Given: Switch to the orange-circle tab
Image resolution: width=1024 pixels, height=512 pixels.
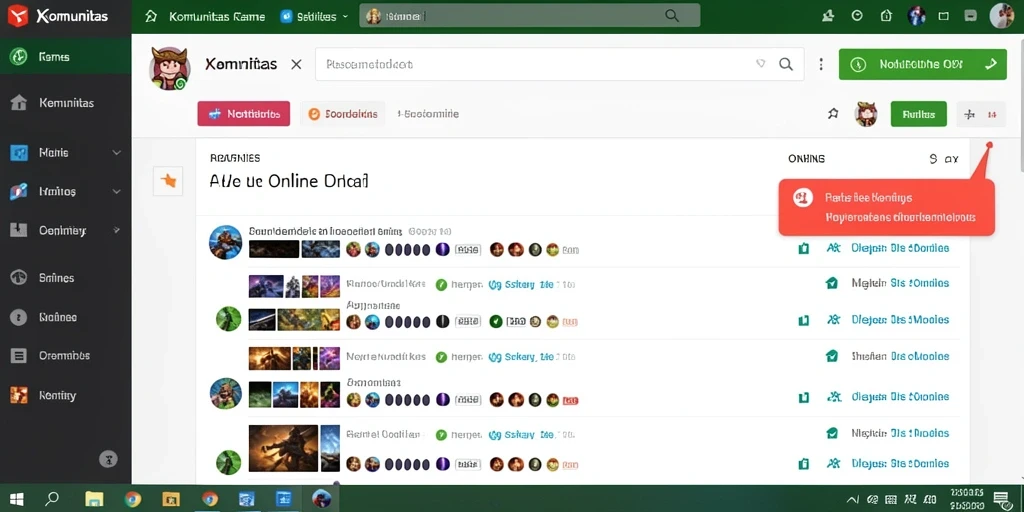Looking at the screenshot, I should click(342, 114).
